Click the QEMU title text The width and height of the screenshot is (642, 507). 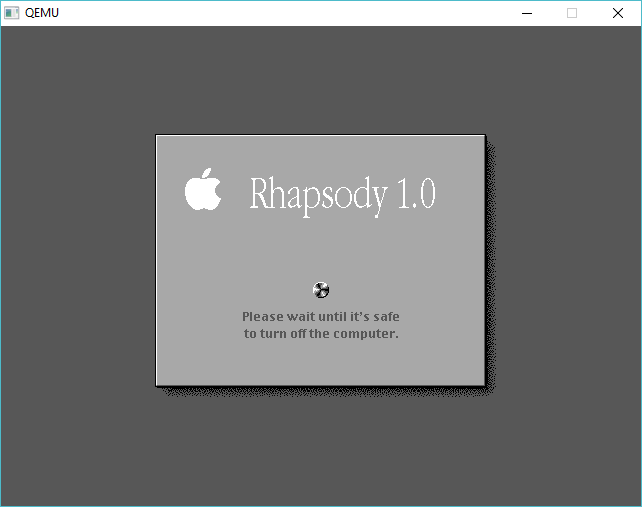click(42, 13)
